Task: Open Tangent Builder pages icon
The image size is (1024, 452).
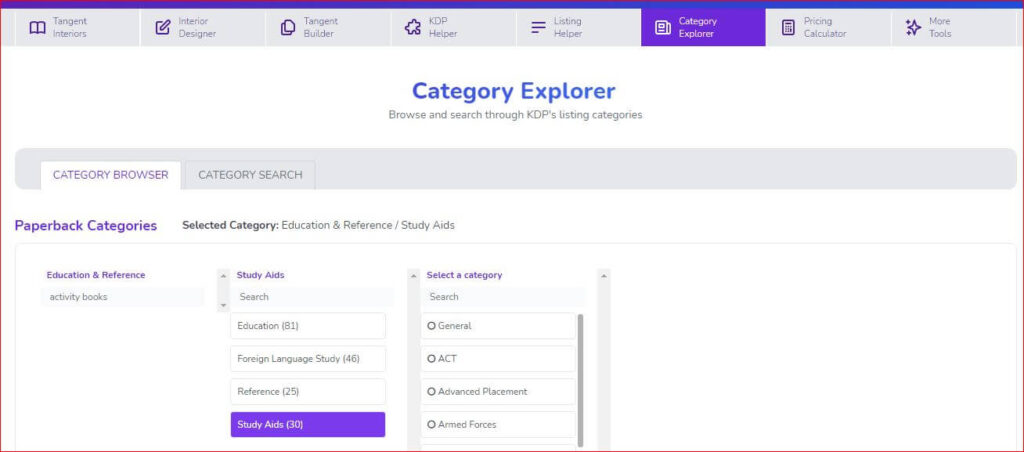Action: click(x=287, y=27)
